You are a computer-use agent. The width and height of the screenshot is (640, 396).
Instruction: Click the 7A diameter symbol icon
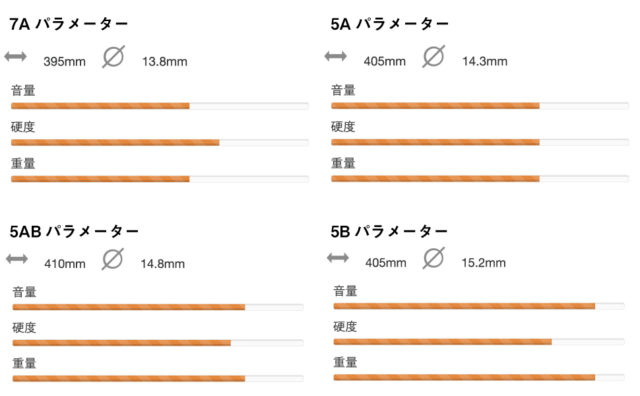tap(113, 56)
